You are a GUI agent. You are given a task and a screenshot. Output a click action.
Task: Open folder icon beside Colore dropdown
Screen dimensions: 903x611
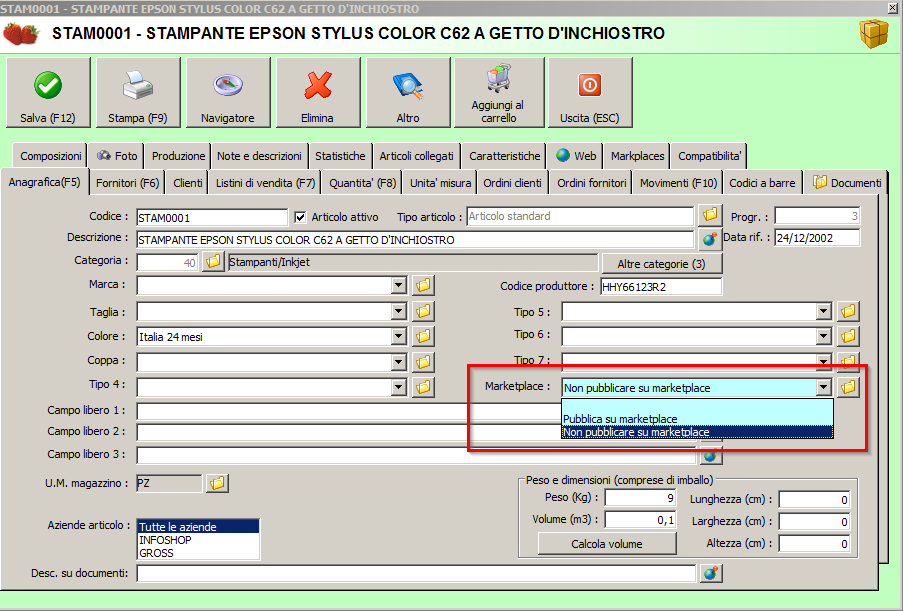point(423,336)
